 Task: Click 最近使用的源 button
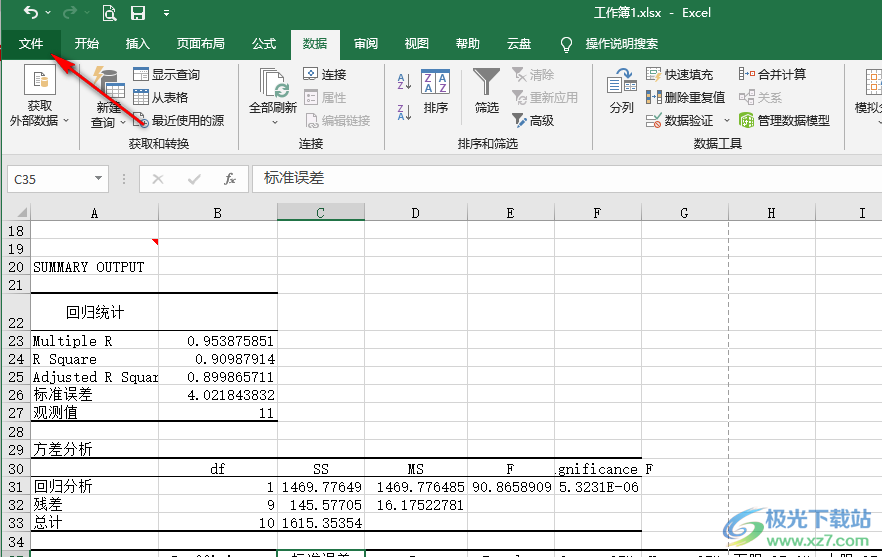coord(179,120)
